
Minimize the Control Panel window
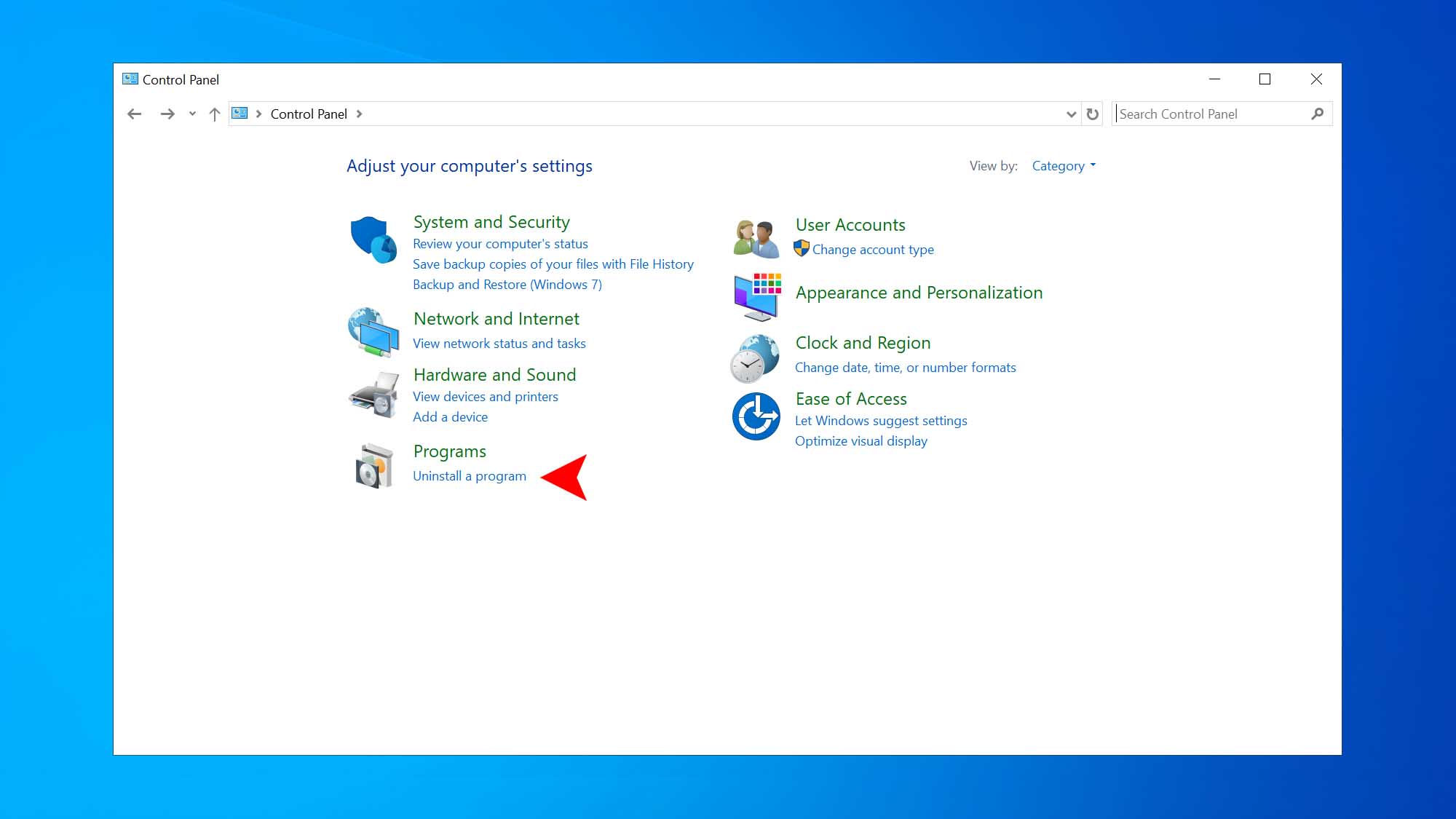tap(1214, 79)
